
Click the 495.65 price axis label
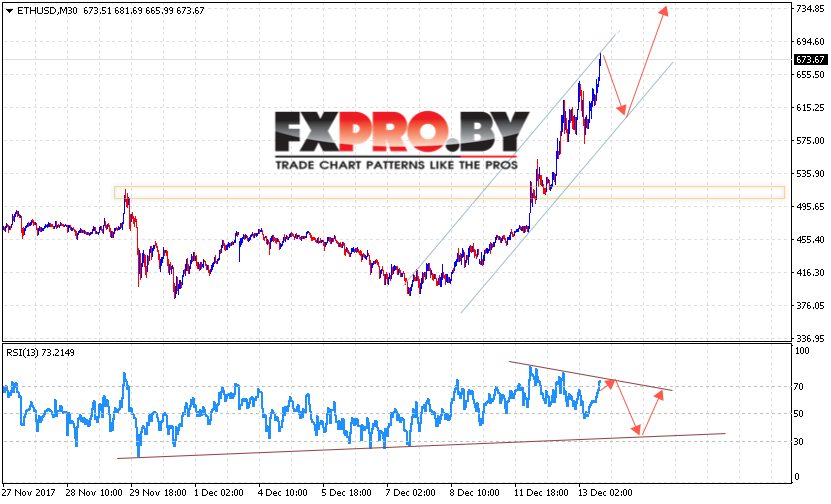pyautogui.click(x=810, y=207)
